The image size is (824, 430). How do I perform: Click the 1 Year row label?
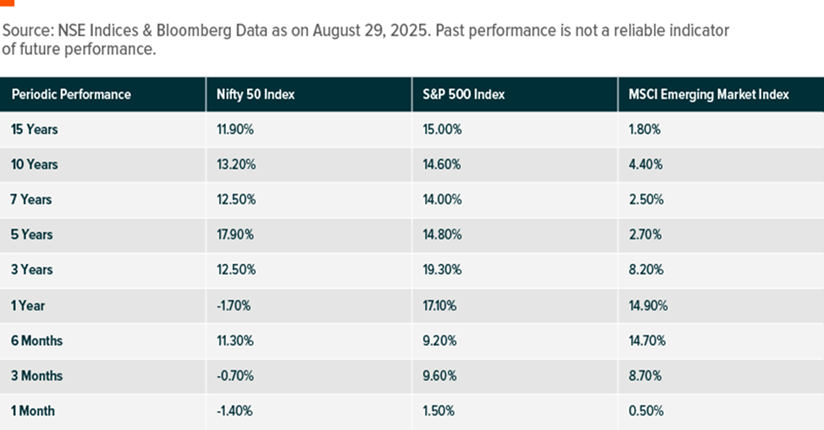[x=29, y=305]
